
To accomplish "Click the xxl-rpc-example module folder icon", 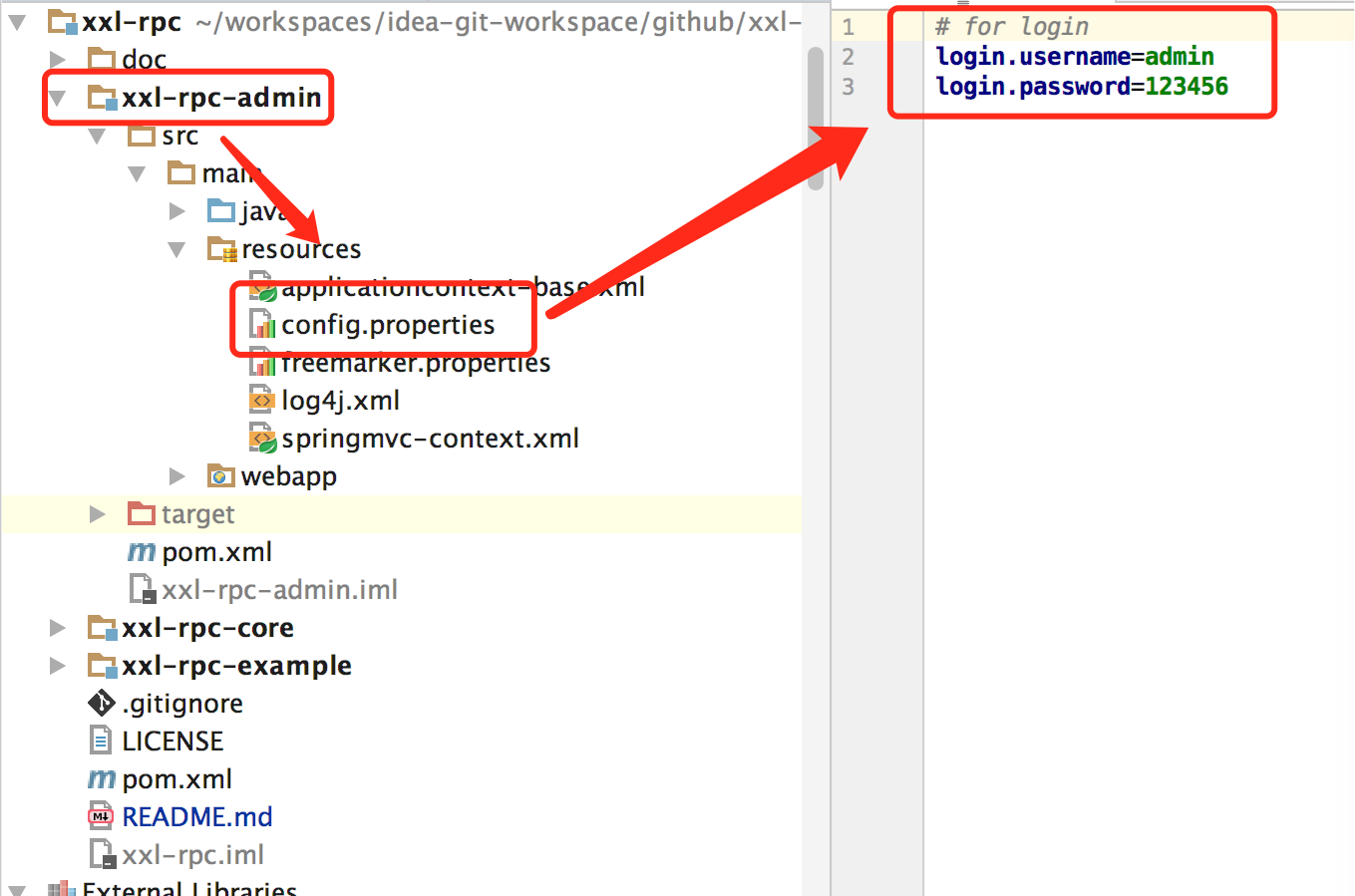I will (x=103, y=666).
